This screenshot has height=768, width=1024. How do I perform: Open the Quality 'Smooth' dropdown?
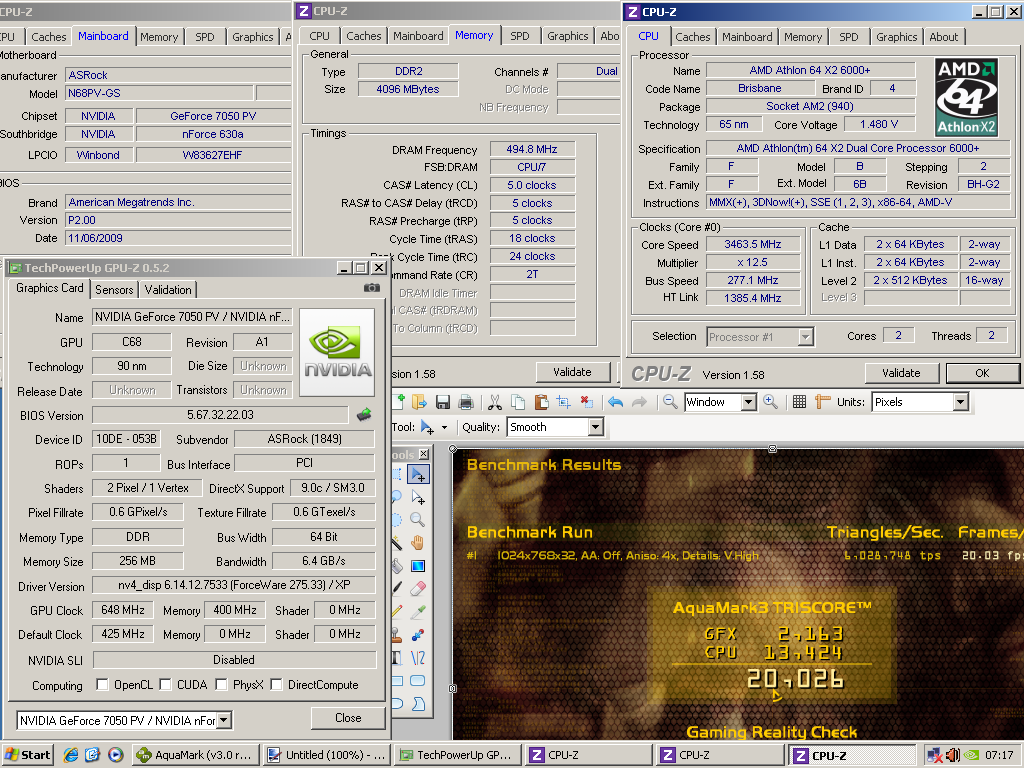pos(595,427)
